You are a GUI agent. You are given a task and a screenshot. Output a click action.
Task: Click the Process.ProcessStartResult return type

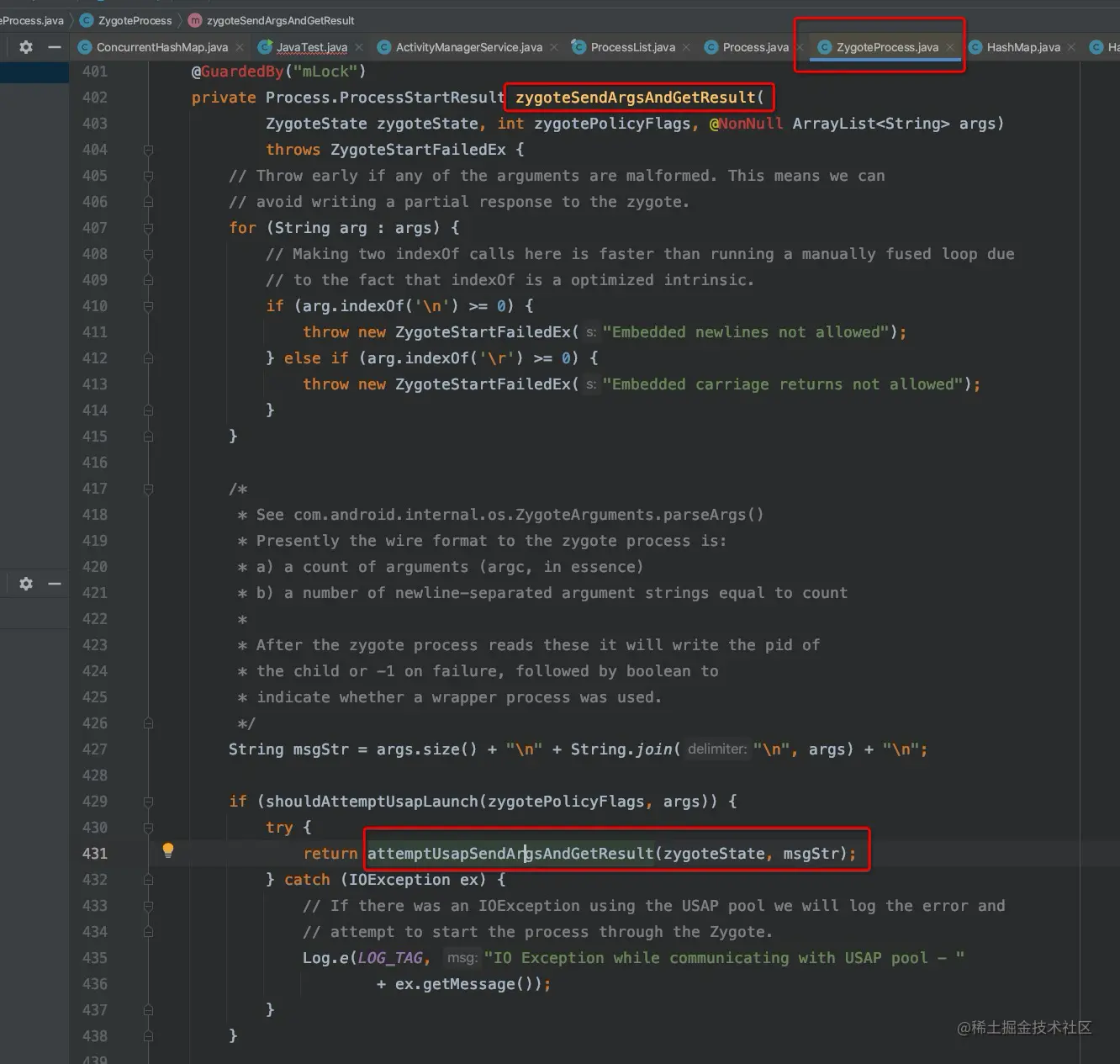385,98
